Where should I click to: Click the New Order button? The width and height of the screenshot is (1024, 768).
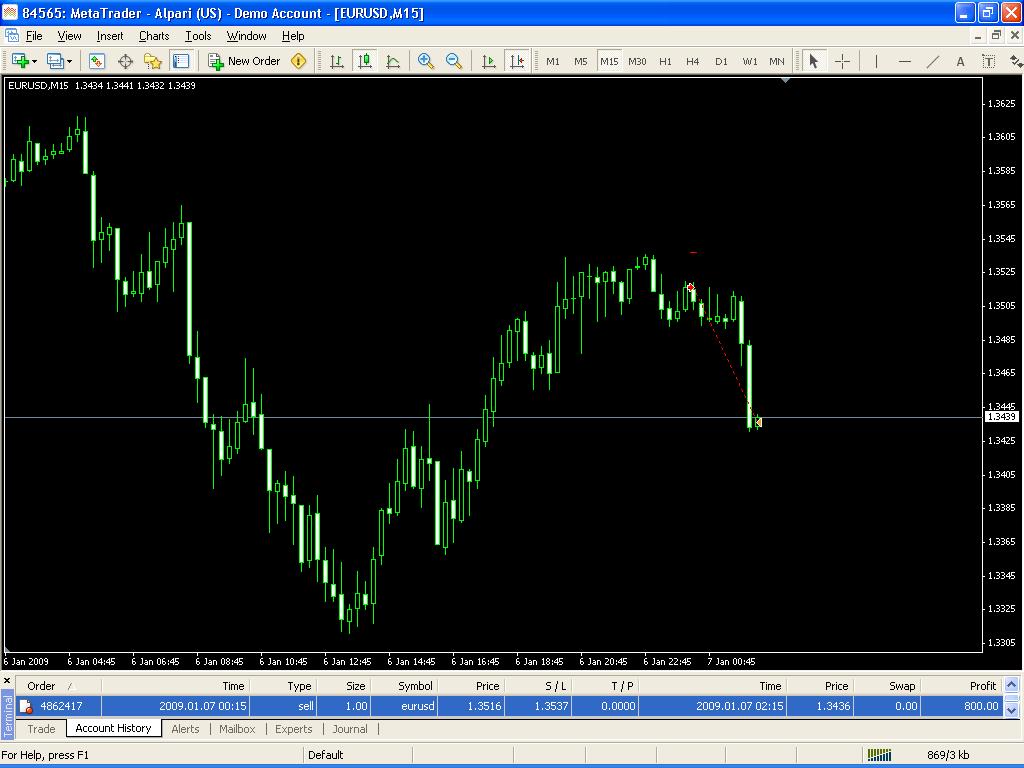tap(244, 61)
